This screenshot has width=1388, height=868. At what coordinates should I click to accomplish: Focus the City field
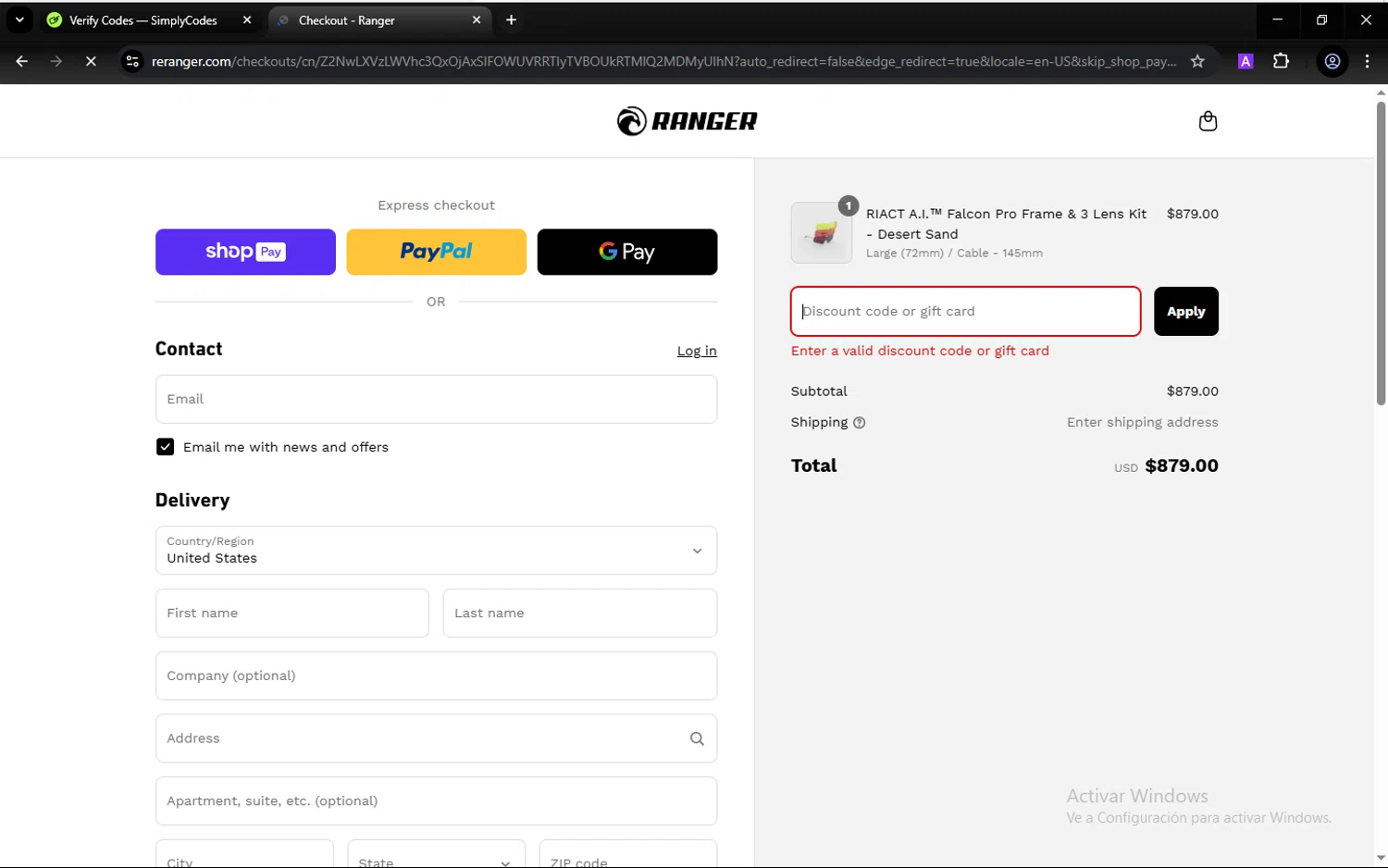click(244, 854)
